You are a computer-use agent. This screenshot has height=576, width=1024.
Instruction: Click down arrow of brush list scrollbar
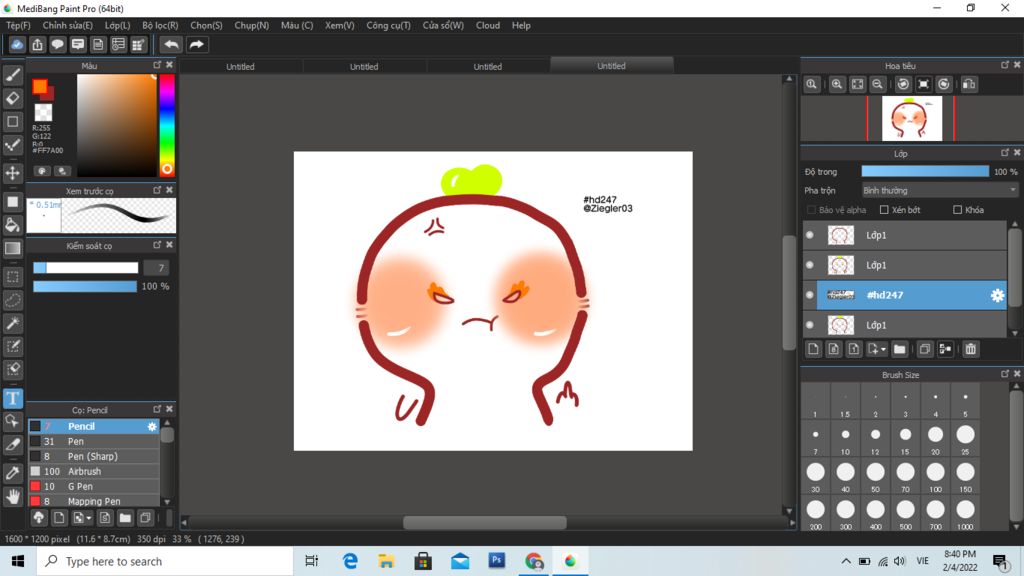pyautogui.click(x=167, y=502)
